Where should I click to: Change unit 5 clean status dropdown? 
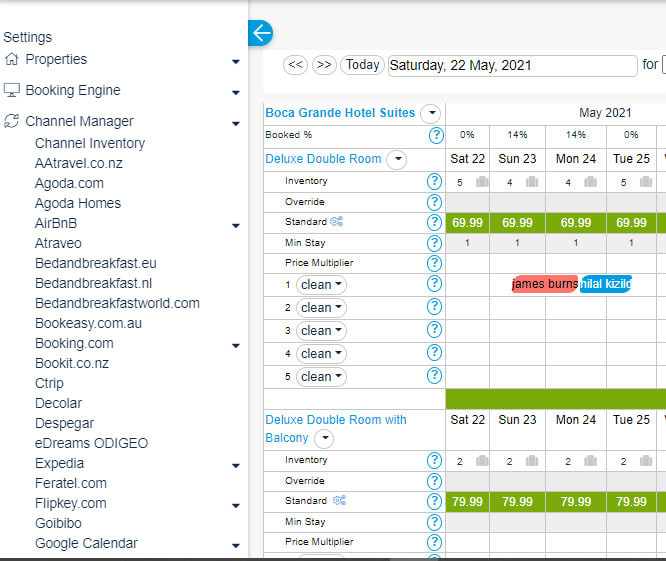(x=321, y=376)
